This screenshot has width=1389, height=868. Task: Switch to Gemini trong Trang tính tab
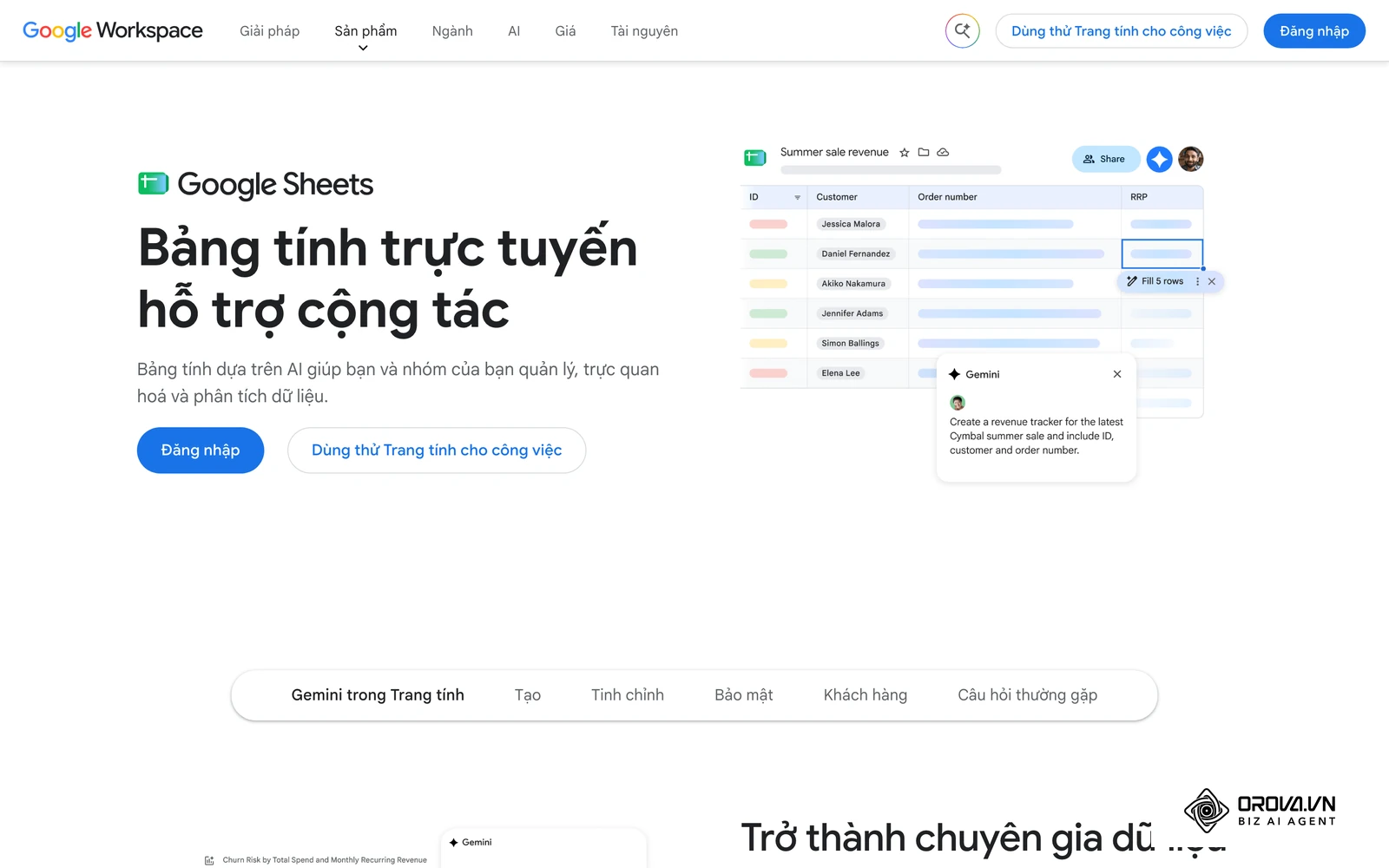pos(378,695)
